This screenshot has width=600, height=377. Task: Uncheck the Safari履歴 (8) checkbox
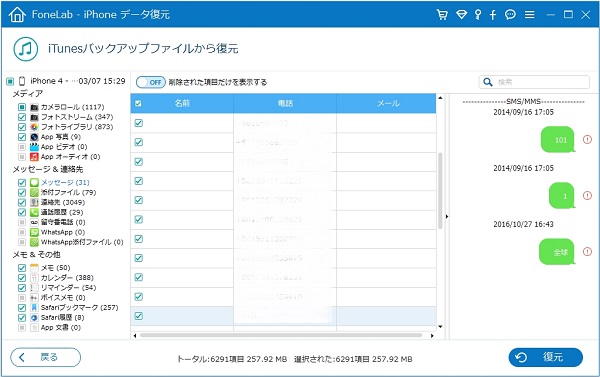tap(22, 318)
